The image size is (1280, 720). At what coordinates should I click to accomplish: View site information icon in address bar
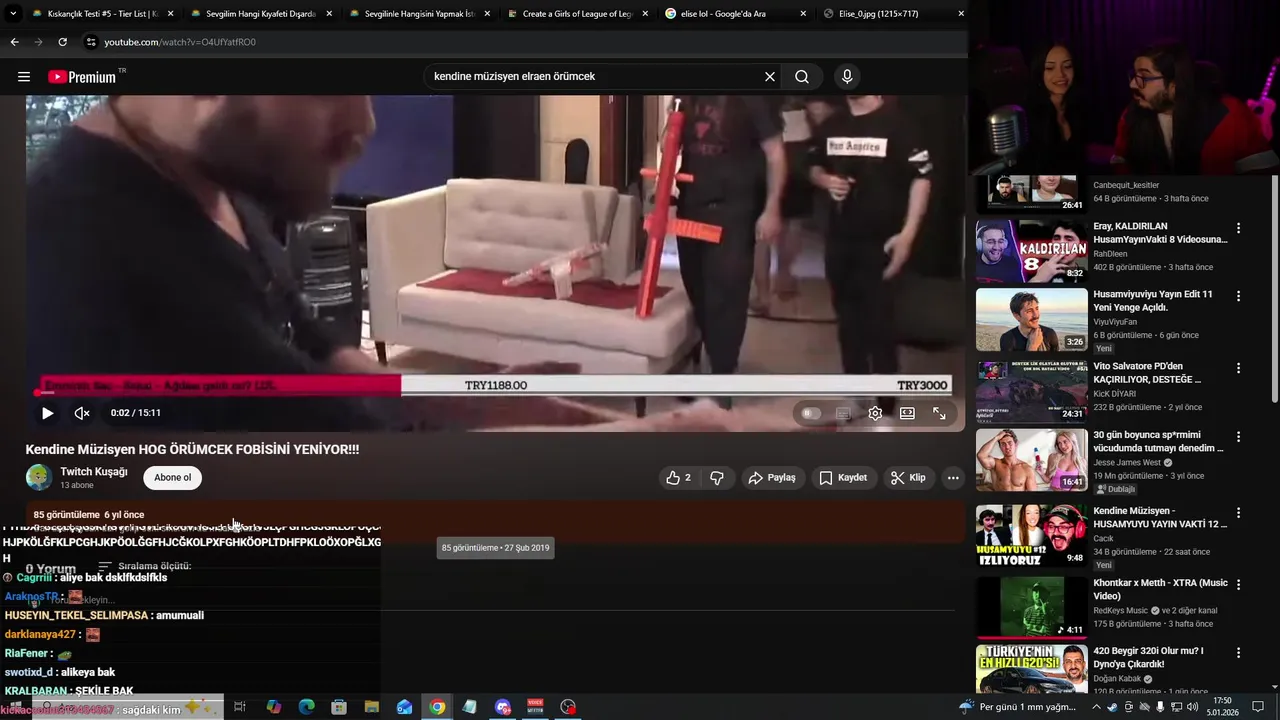coord(91,42)
